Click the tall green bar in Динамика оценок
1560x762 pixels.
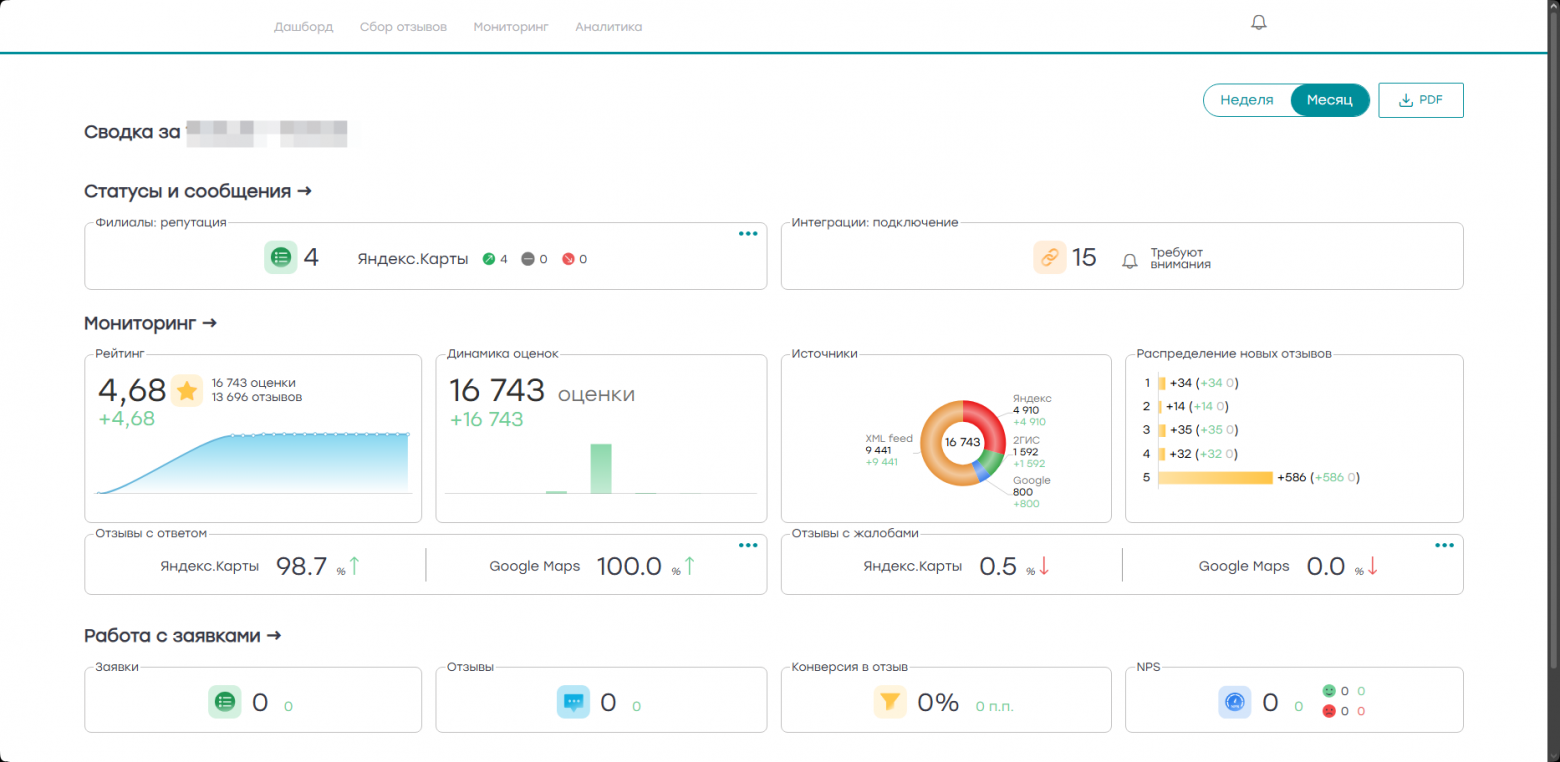[x=601, y=468]
